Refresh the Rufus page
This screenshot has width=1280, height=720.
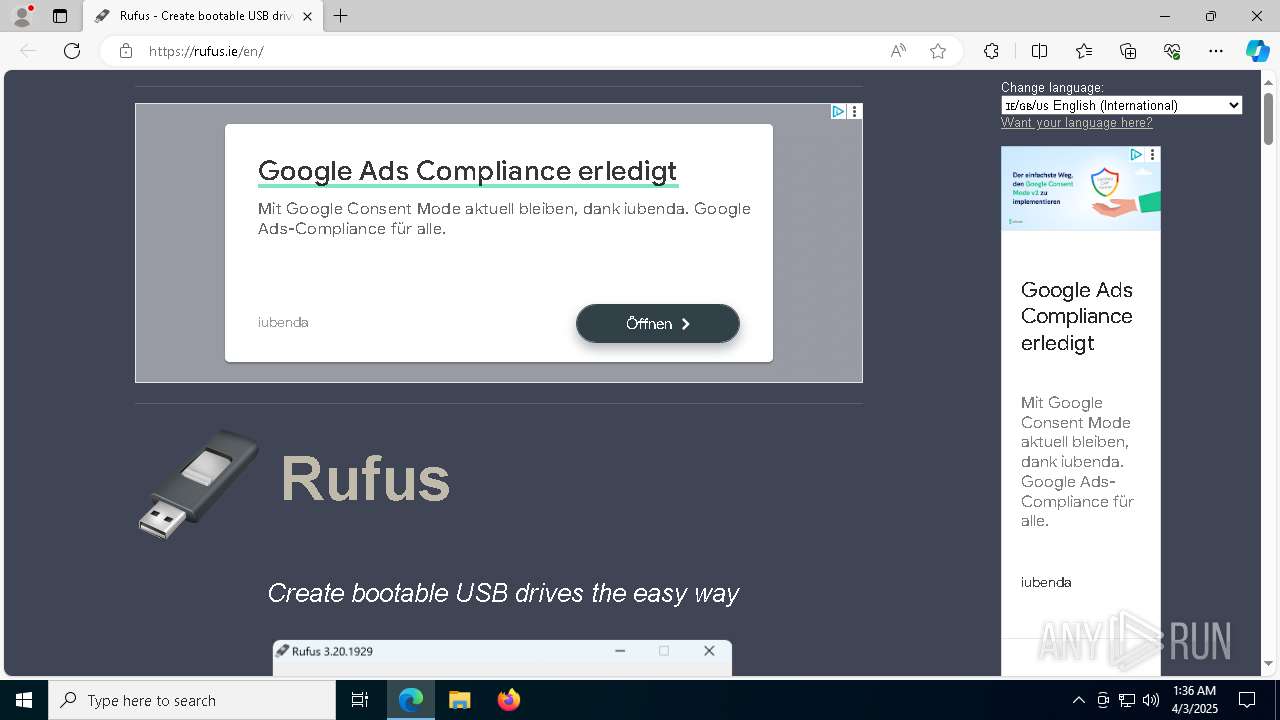[72, 51]
